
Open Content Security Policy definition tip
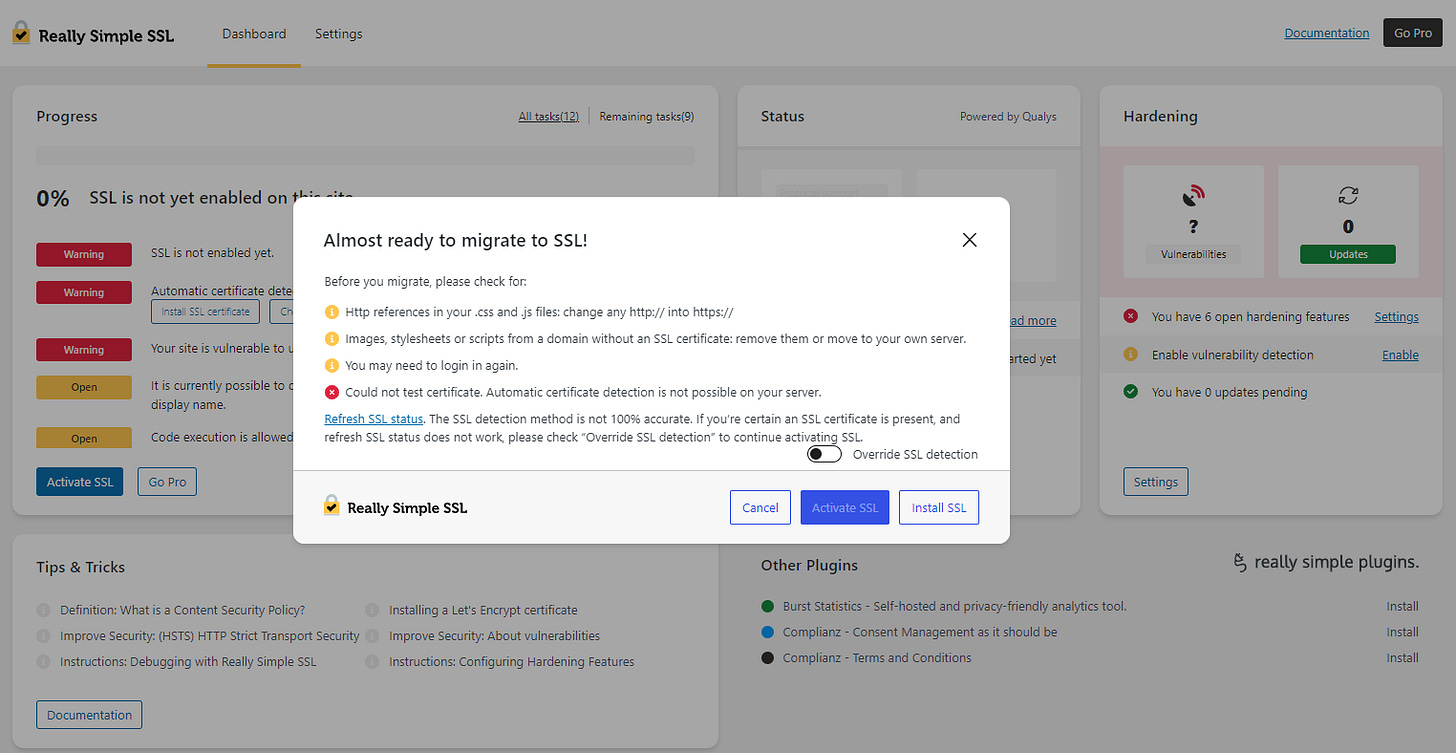click(x=182, y=610)
